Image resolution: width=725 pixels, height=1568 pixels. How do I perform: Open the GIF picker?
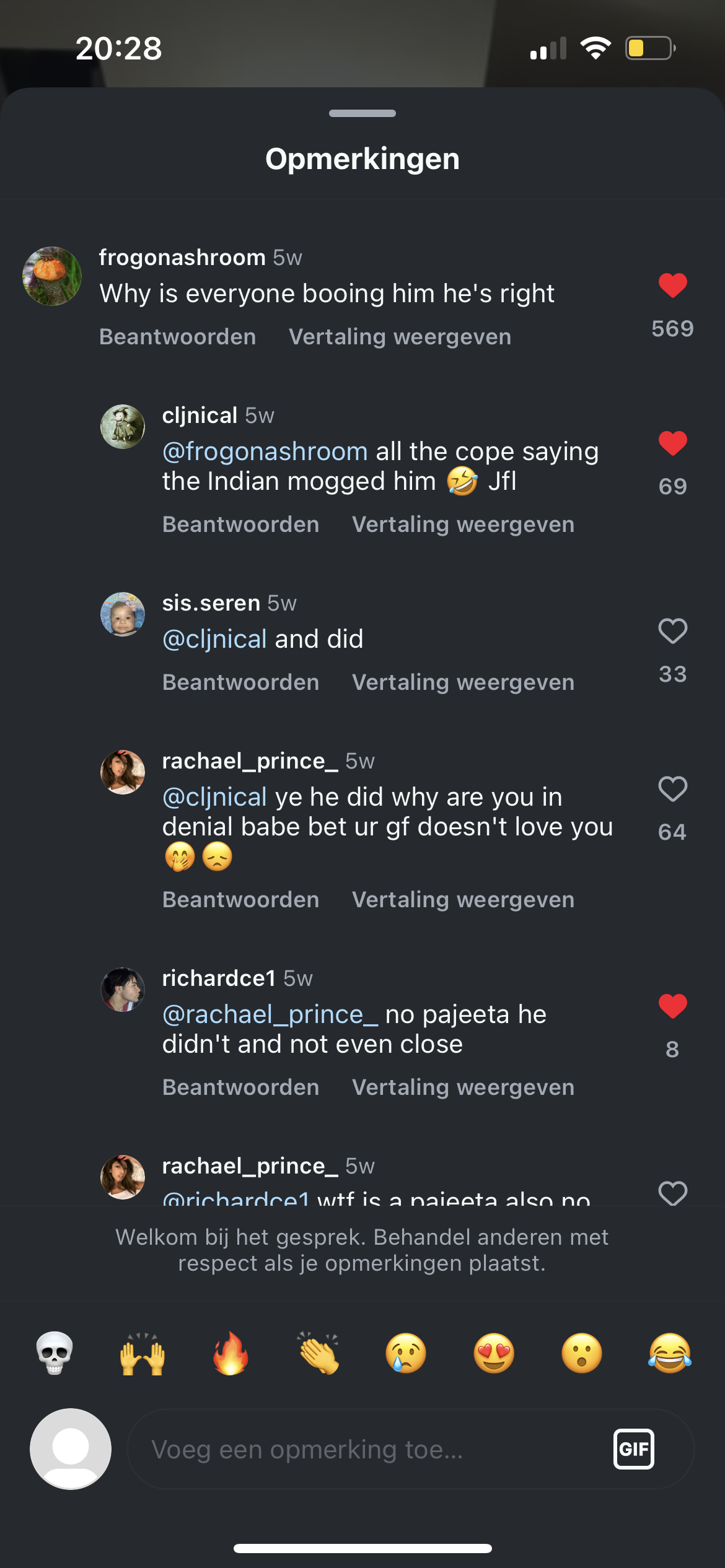click(x=633, y=1449)
